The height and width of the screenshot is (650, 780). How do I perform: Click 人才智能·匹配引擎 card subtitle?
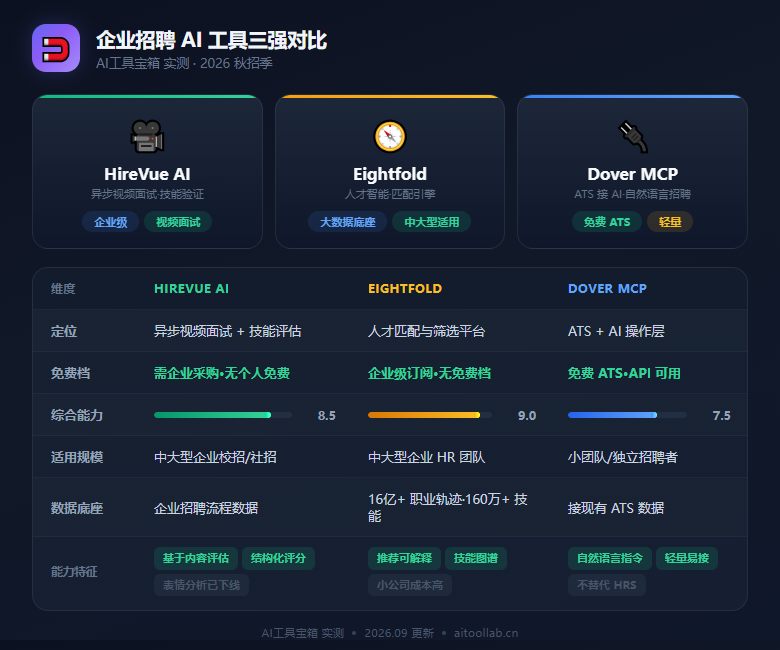coord(390,194)
